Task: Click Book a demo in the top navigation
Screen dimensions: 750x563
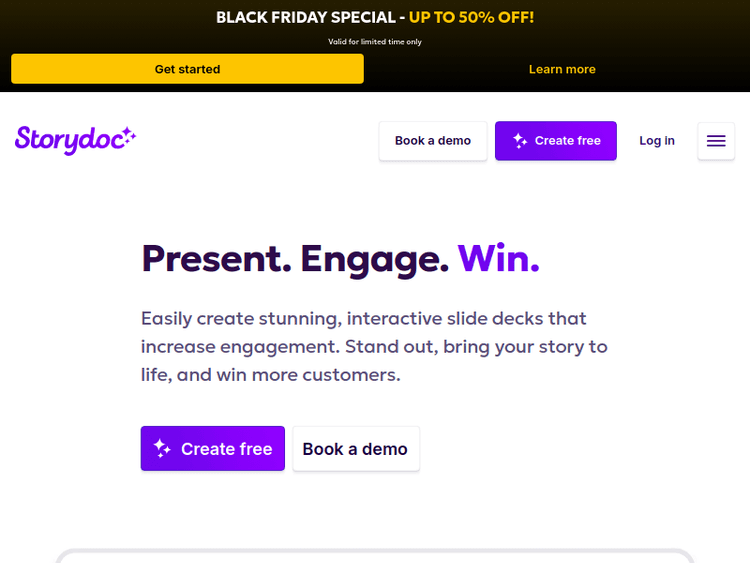Action: [x=432, y=141]
